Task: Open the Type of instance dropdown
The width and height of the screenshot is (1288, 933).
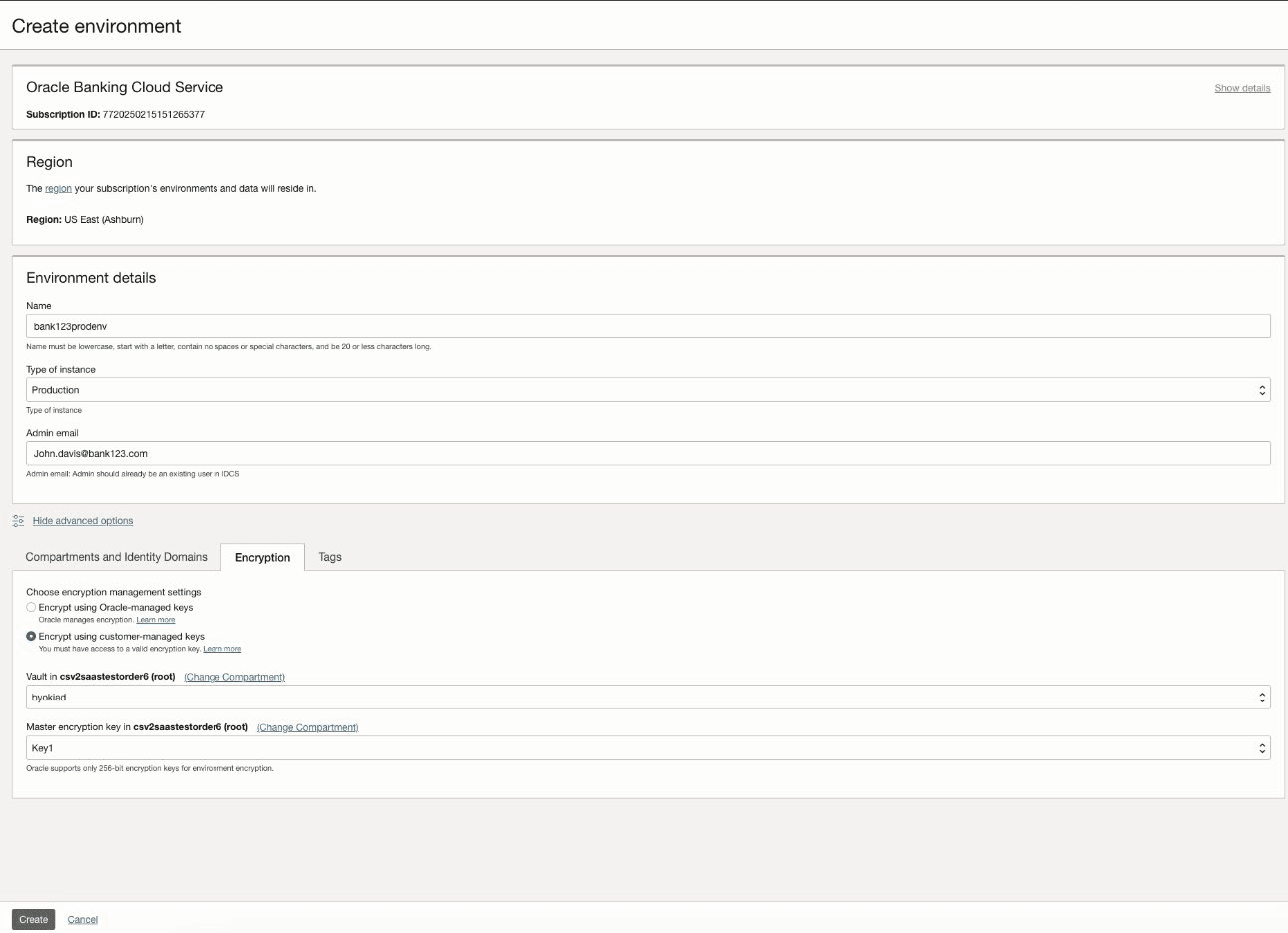Action: pyautogui.click(x=647, y=390)
